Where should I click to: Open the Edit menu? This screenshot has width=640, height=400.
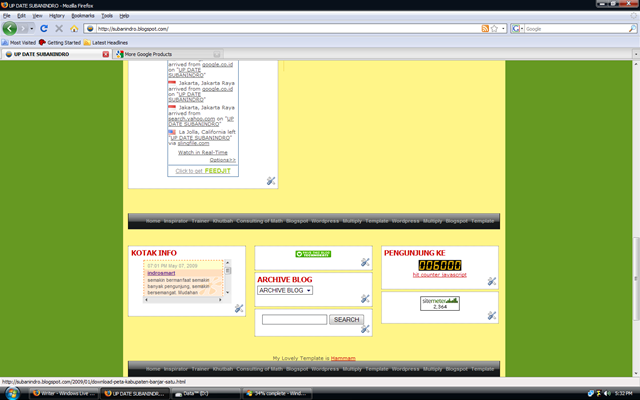point(21,16)
